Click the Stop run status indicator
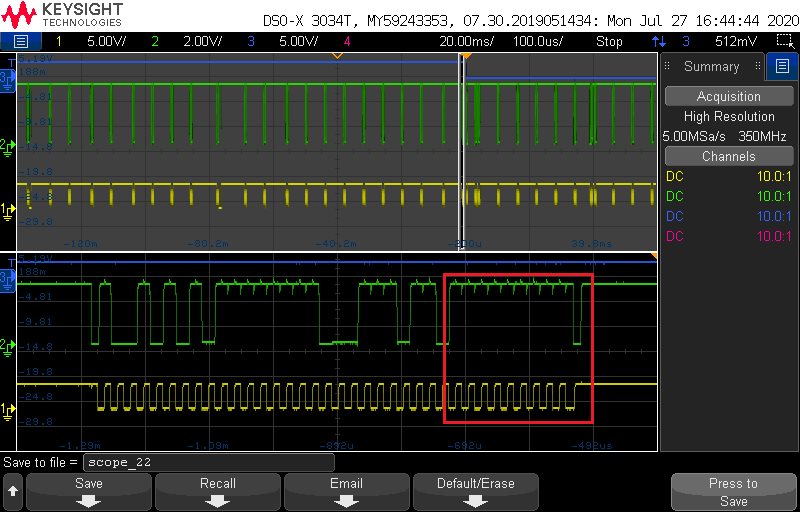The height and width of the screenshot is (512, 800). coord(609,41)
